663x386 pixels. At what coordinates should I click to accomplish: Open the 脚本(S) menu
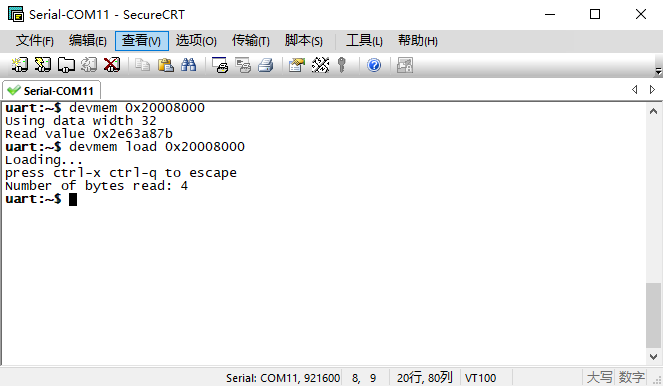click(304, 41)
